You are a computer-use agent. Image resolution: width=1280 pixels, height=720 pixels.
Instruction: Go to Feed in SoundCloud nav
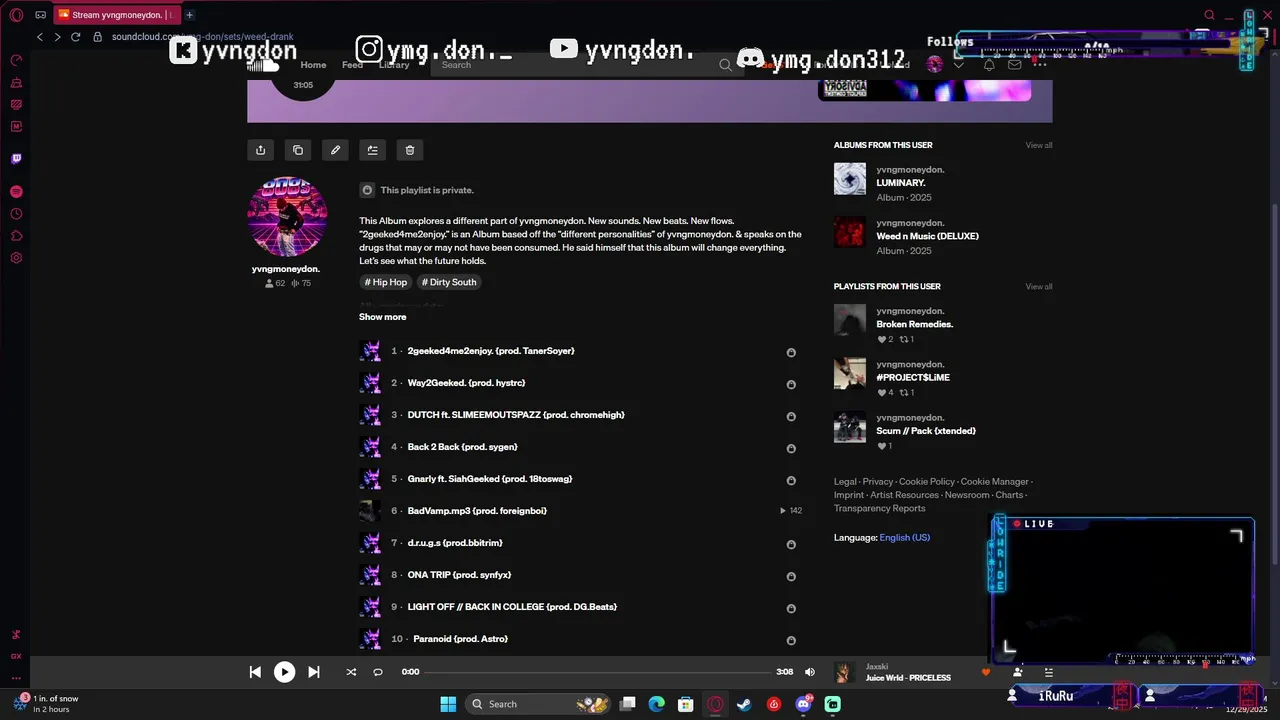tap(352, 65)
